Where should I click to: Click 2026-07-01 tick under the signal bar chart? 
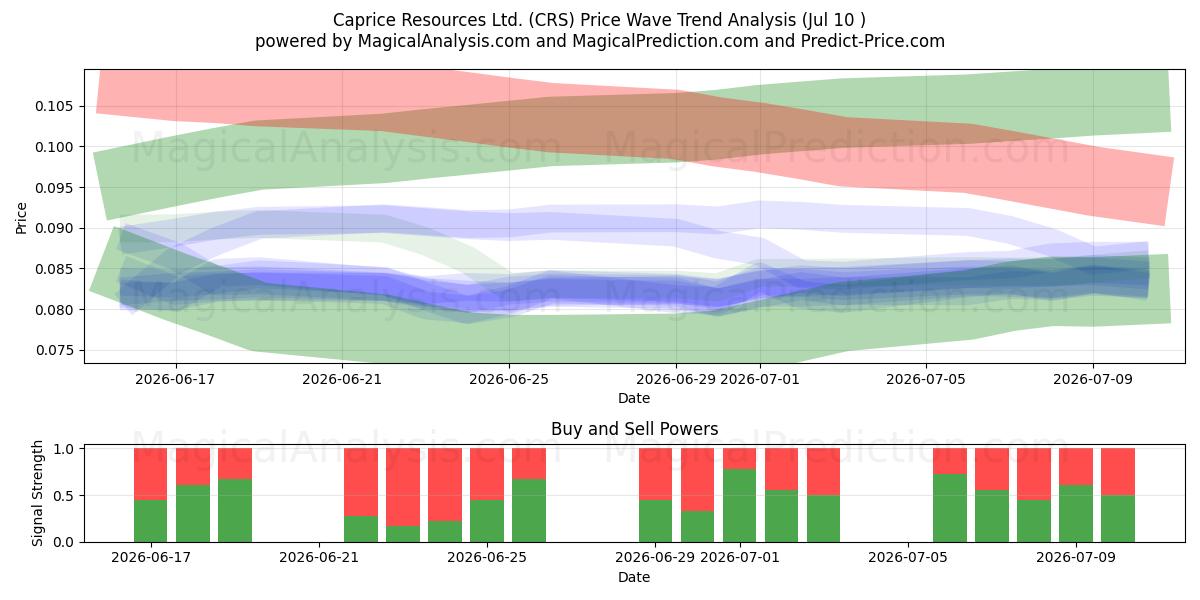tap(739, 559)
